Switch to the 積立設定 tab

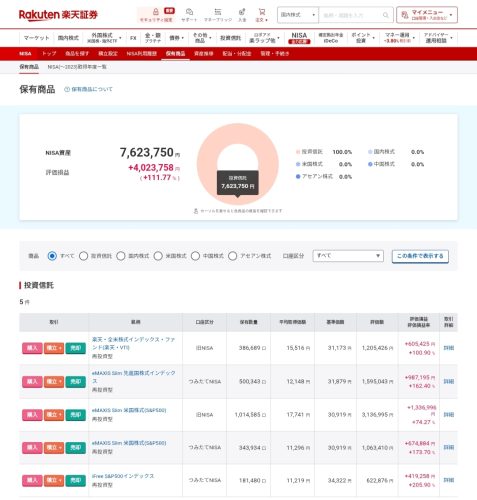[x=108, y=54]
